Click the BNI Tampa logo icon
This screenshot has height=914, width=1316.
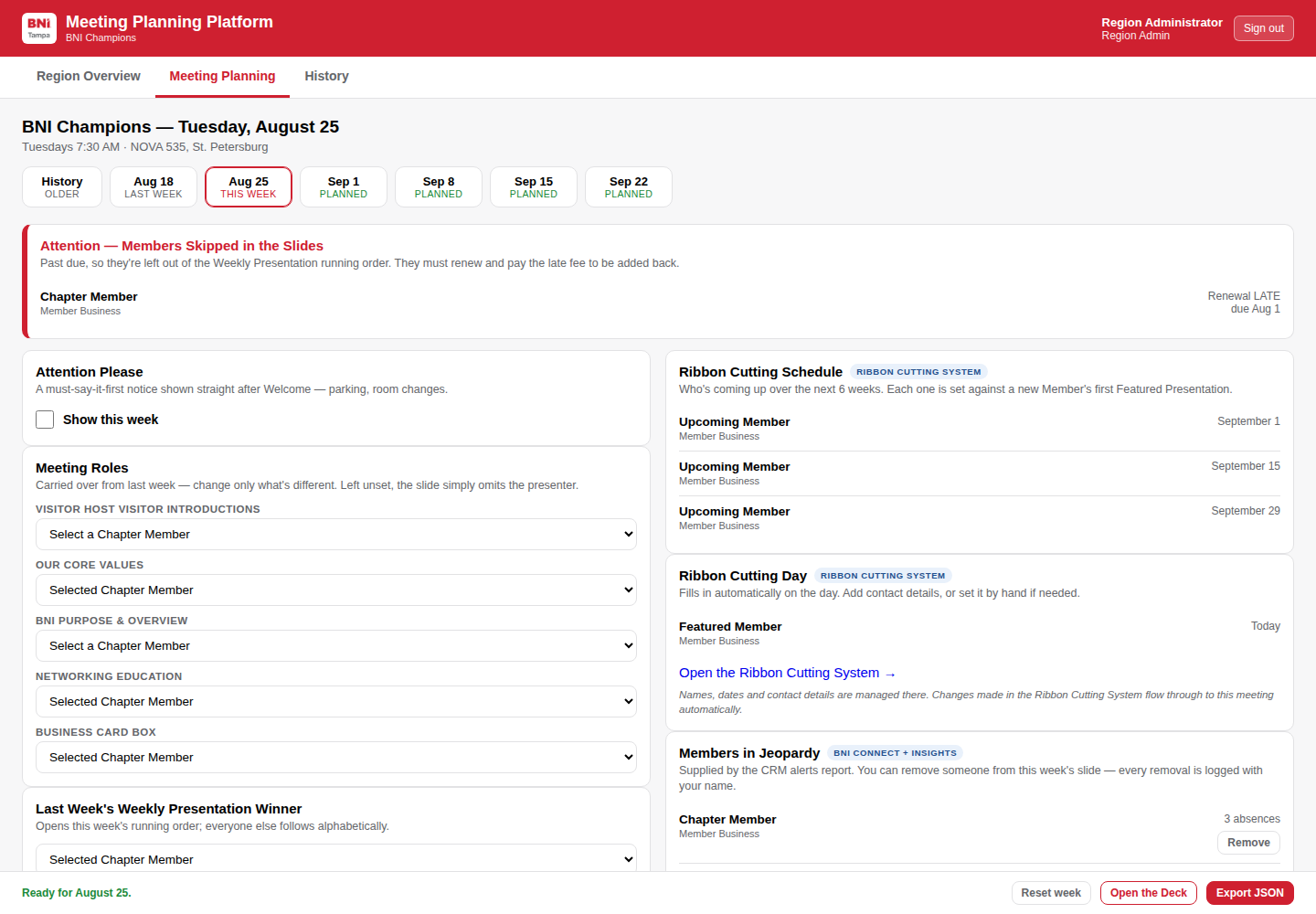click(x=39, y=28)
